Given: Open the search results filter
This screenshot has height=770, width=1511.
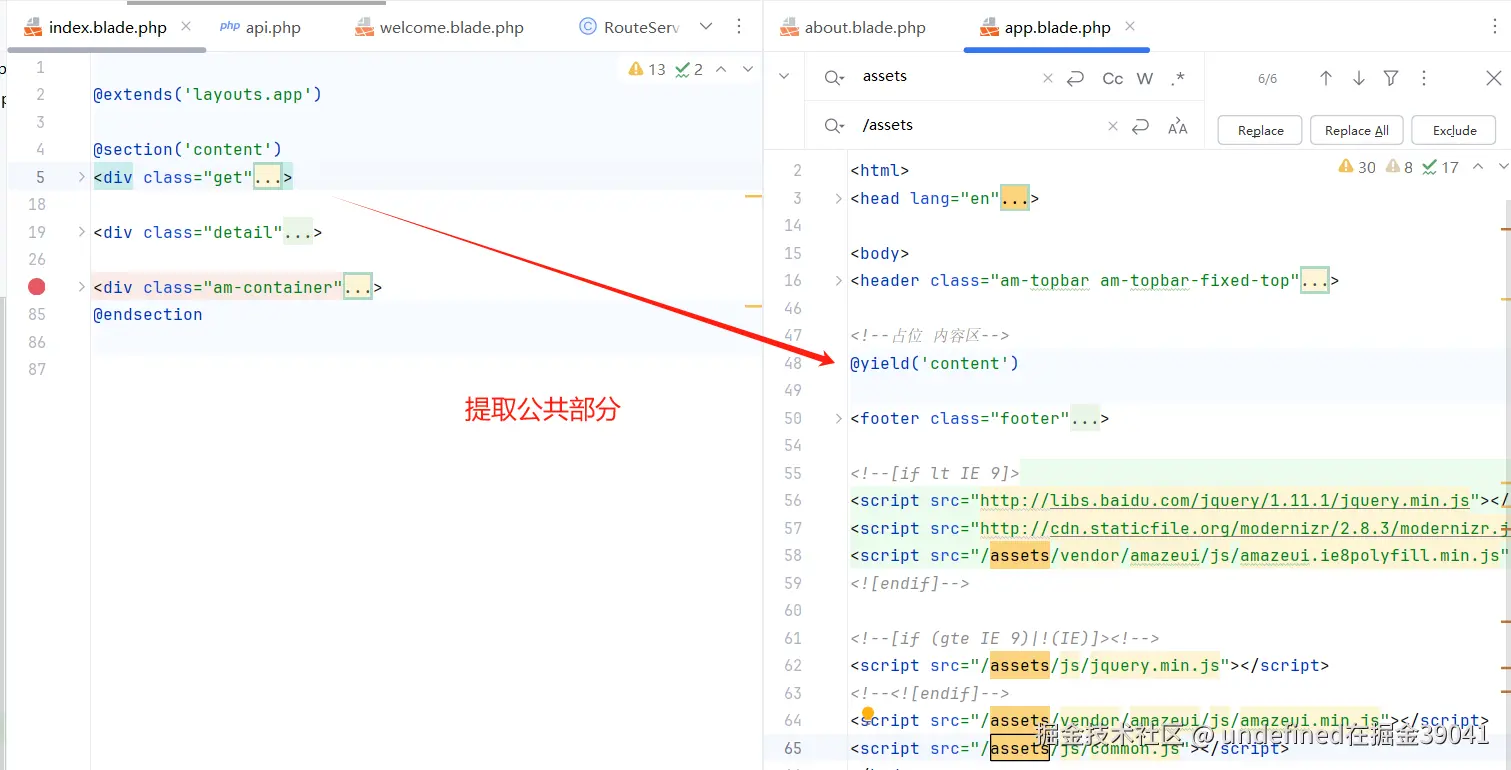Looking at the screenshot, I should [1391, 78].
